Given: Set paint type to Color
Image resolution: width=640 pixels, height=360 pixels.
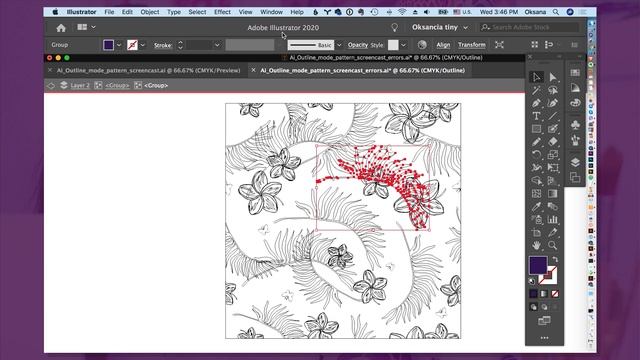Looking at the screenshot, I should coord(533,293).
